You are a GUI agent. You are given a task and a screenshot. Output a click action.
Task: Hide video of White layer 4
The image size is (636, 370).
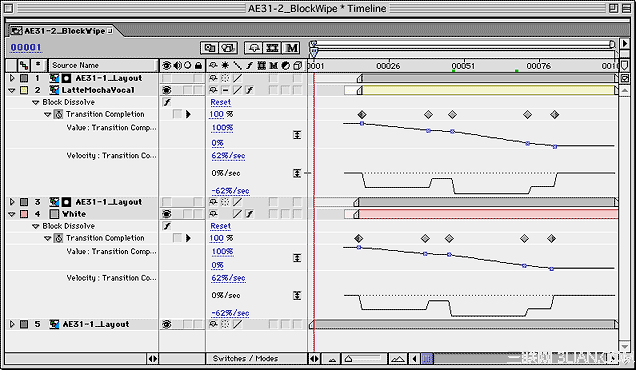click(166, 214)
